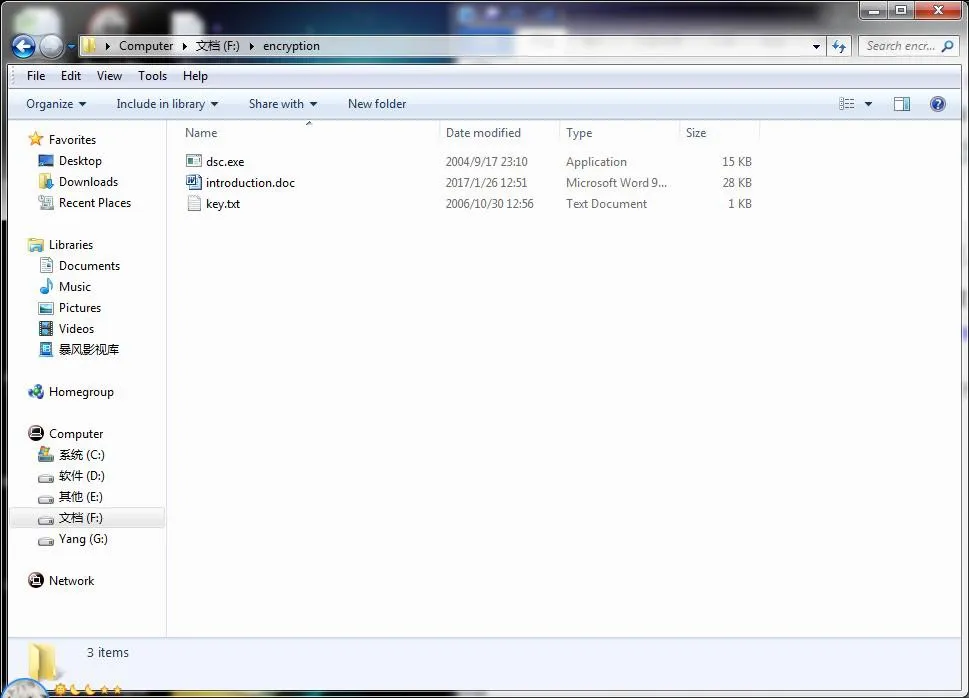Open the introduction.doc Word document
Image resolution: width=969 pixels, height=698 pixels.
[248, 182]
